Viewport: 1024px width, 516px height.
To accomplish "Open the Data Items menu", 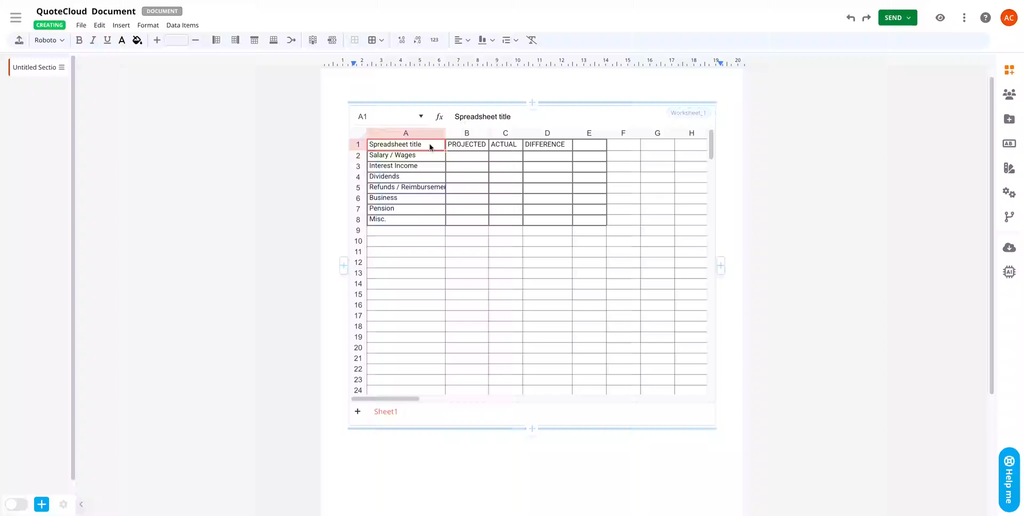I will click(182, 25).
